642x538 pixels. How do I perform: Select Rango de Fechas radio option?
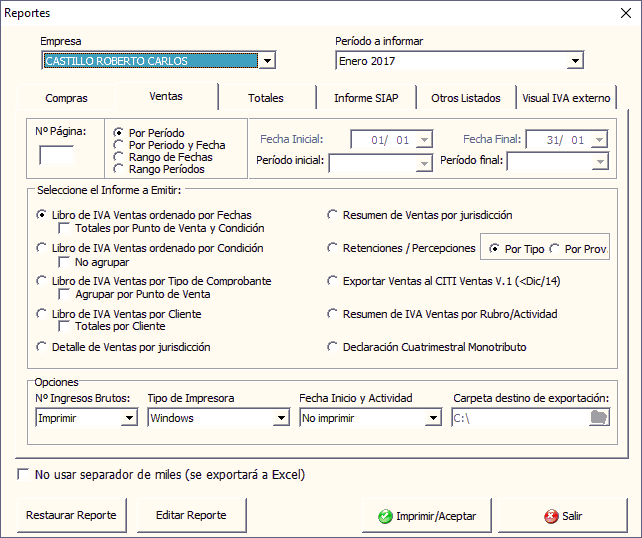click(120, 157)
